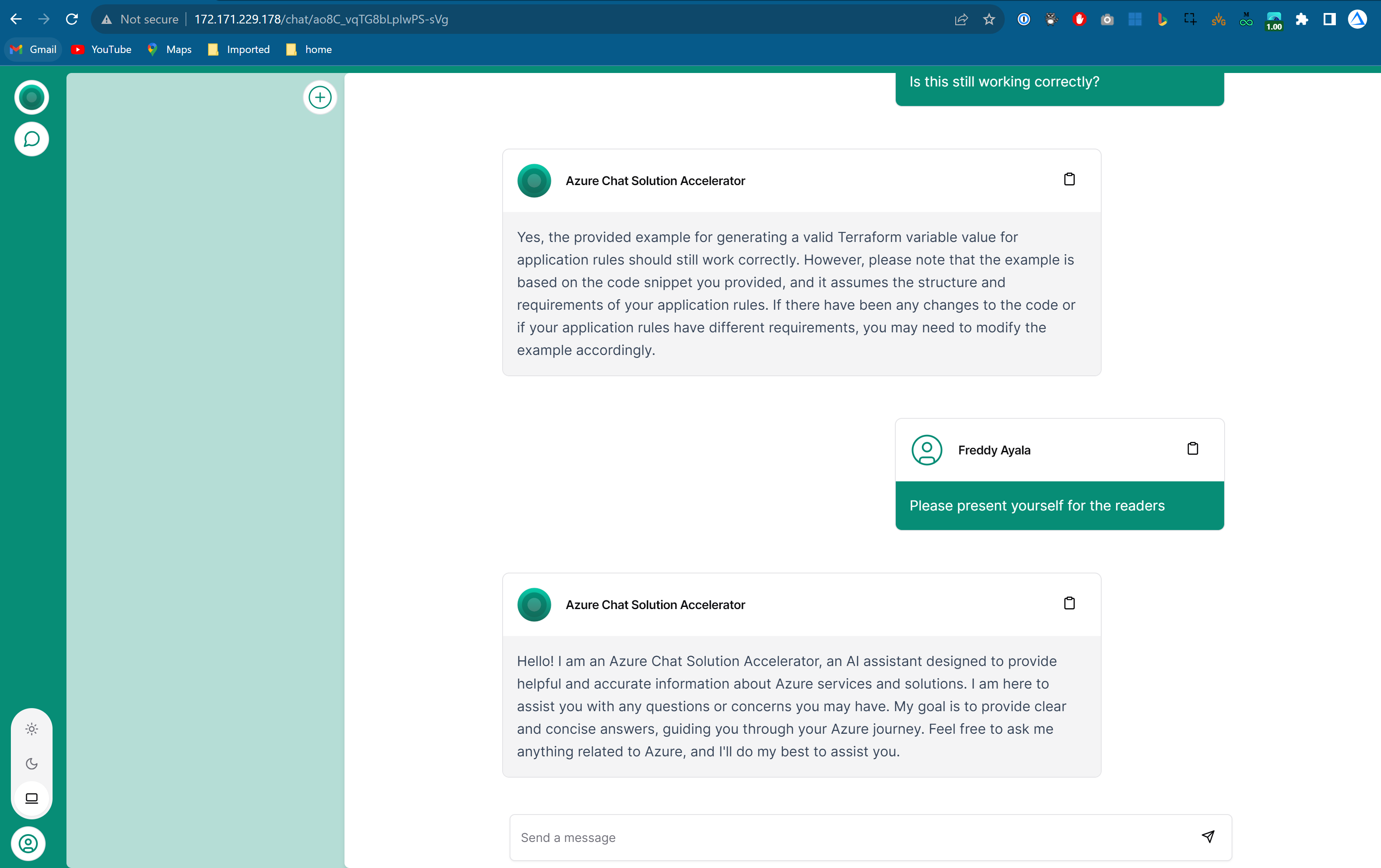The height and width of the screenshot is (868, 1381).
Task: Click the crop capture extension icon
Action: [x=1190, y=20]
